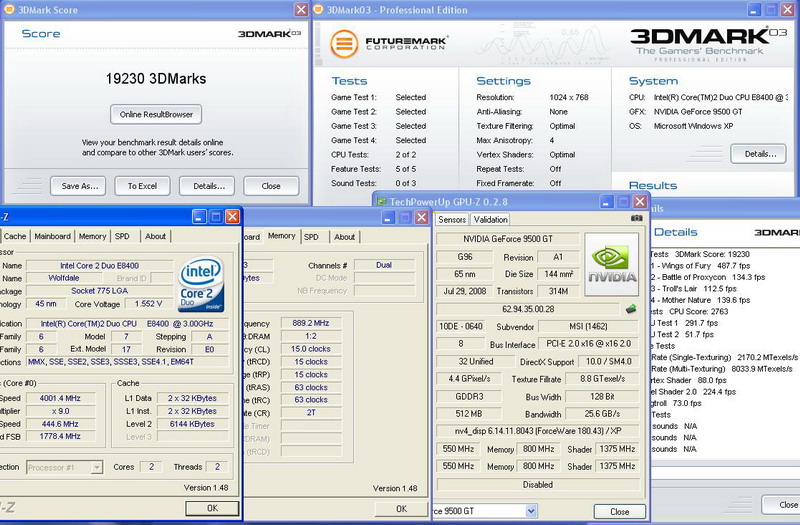The height and width of the screenshot is (525, 800).
Task: Click the Close button in GPU-Z
Action: (x=619, y=511)
